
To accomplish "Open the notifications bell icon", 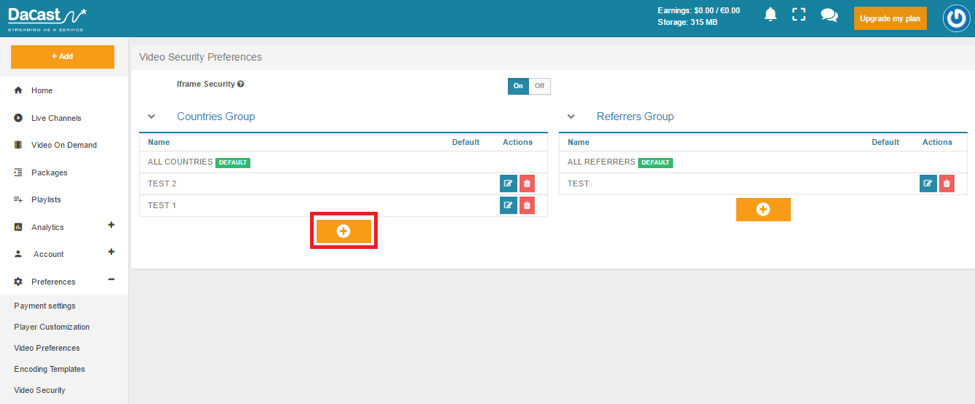I will click(771, 15).
